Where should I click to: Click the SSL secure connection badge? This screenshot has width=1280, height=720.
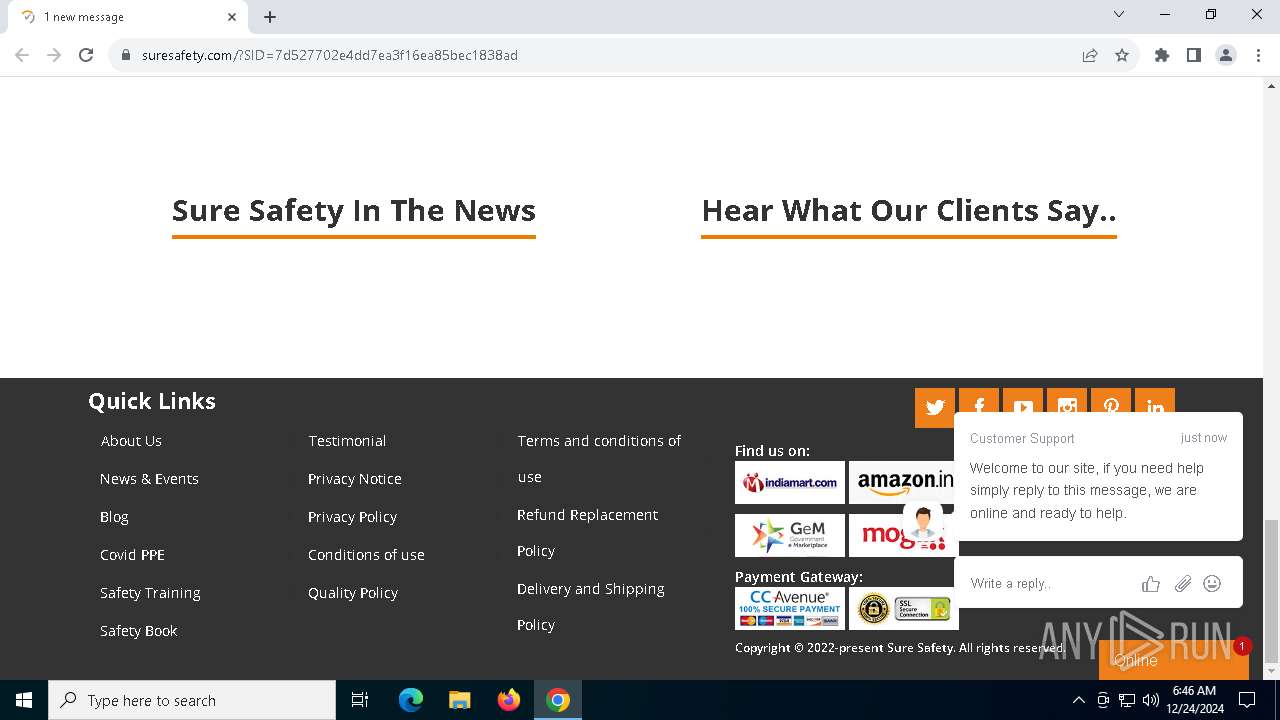pyautogui.click(x=904, y=608)
